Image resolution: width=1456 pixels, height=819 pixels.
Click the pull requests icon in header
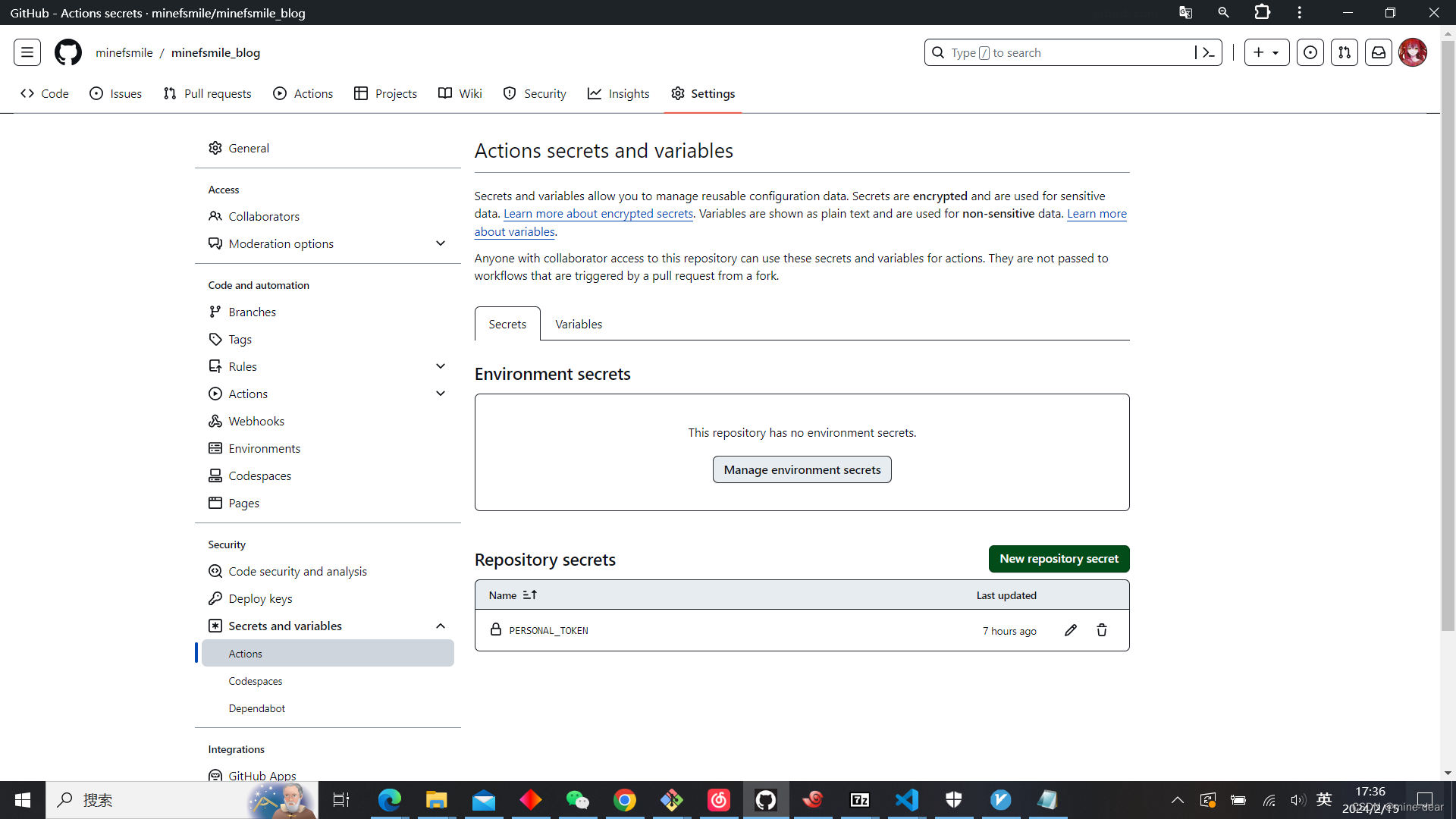click(1344, 52)
